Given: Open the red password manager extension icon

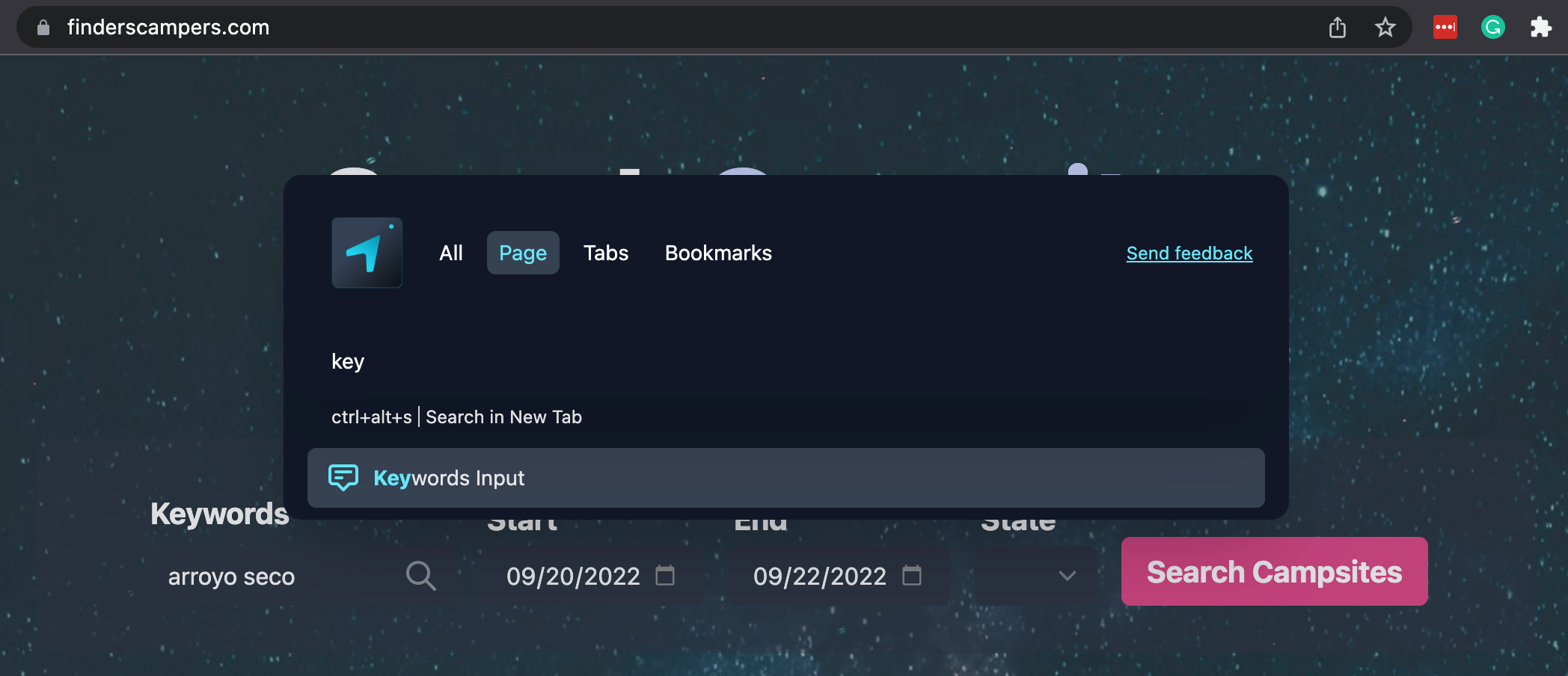Looking at the screenshot, I should [x=1445, y=28].
